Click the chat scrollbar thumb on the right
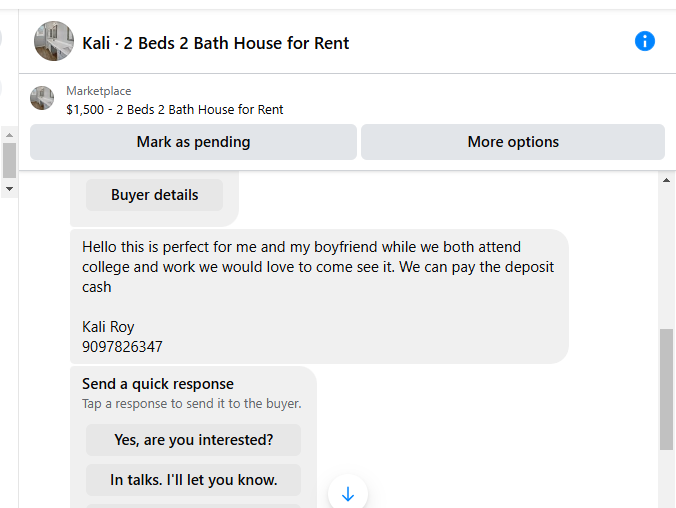The image size is (676, 508). coord(666,389)
